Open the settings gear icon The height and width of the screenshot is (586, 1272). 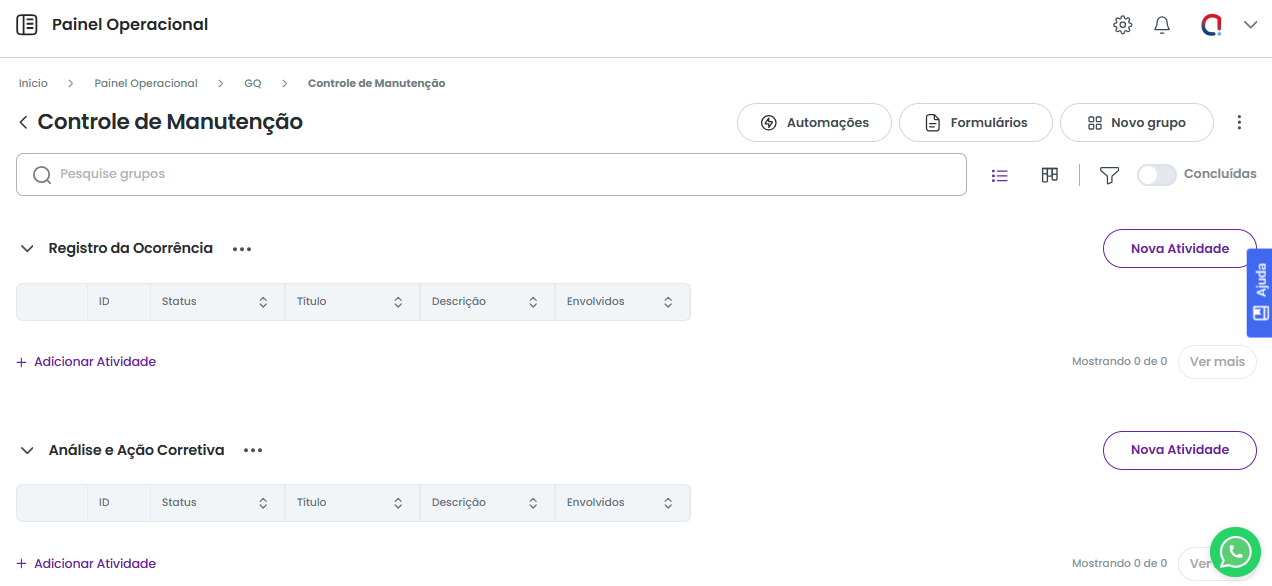tap(1122, 25)
